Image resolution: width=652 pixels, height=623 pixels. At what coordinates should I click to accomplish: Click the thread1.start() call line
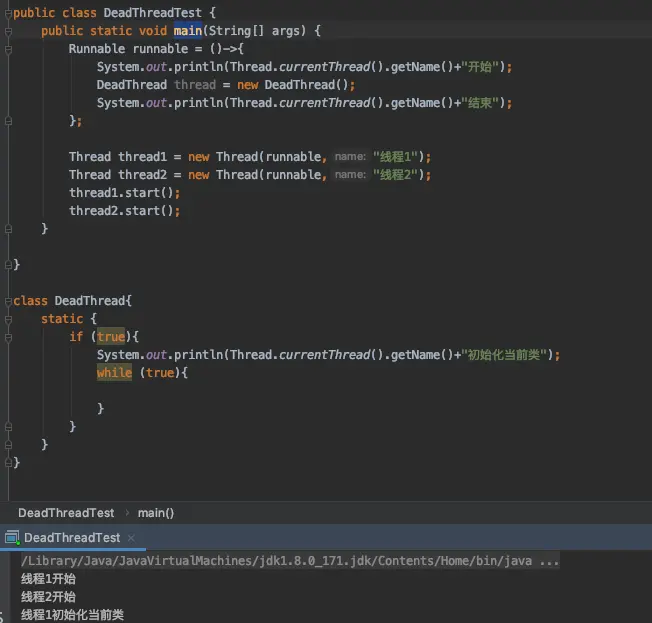click(125, 193)
